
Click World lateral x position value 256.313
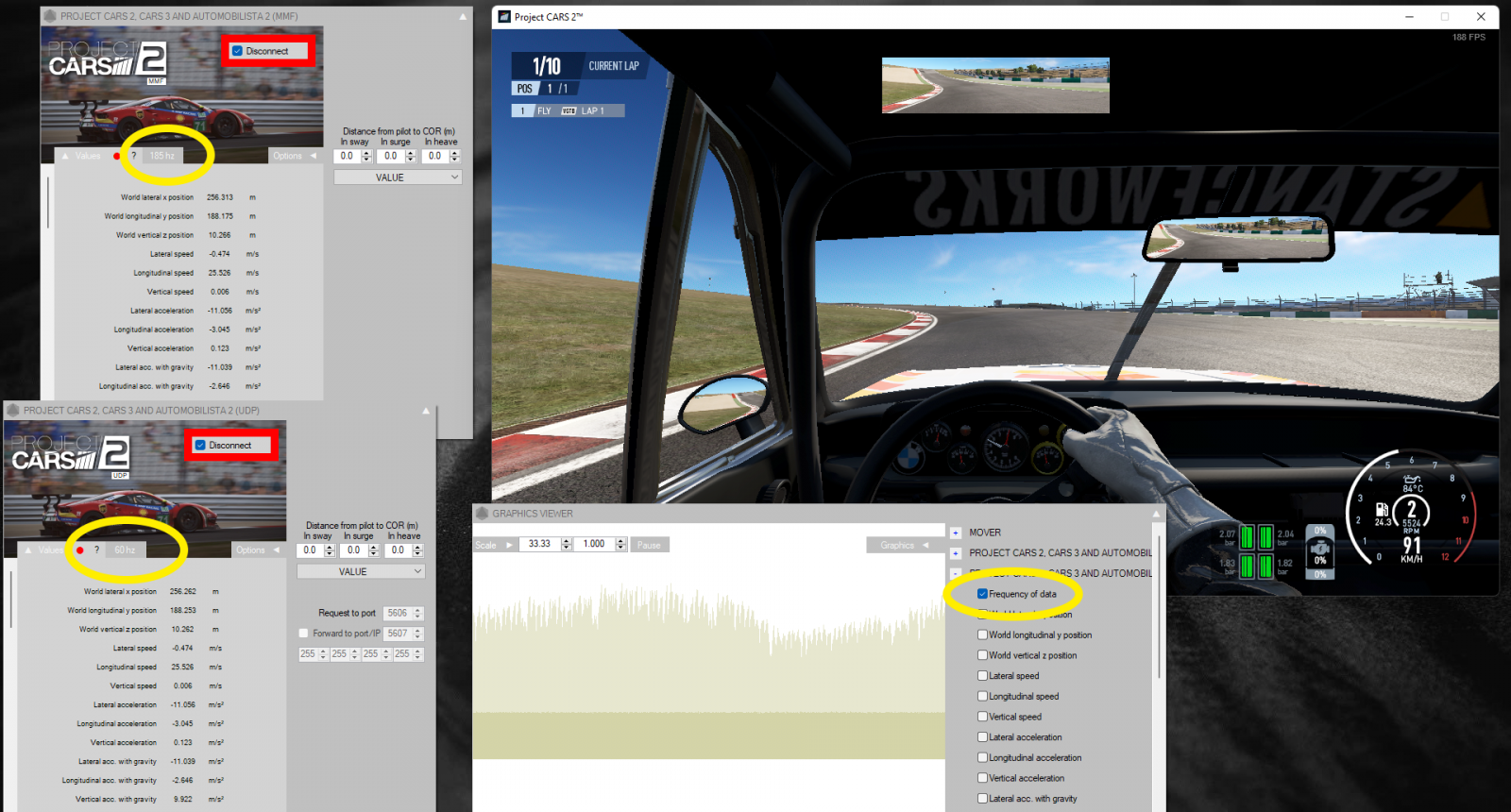[220, 197]
